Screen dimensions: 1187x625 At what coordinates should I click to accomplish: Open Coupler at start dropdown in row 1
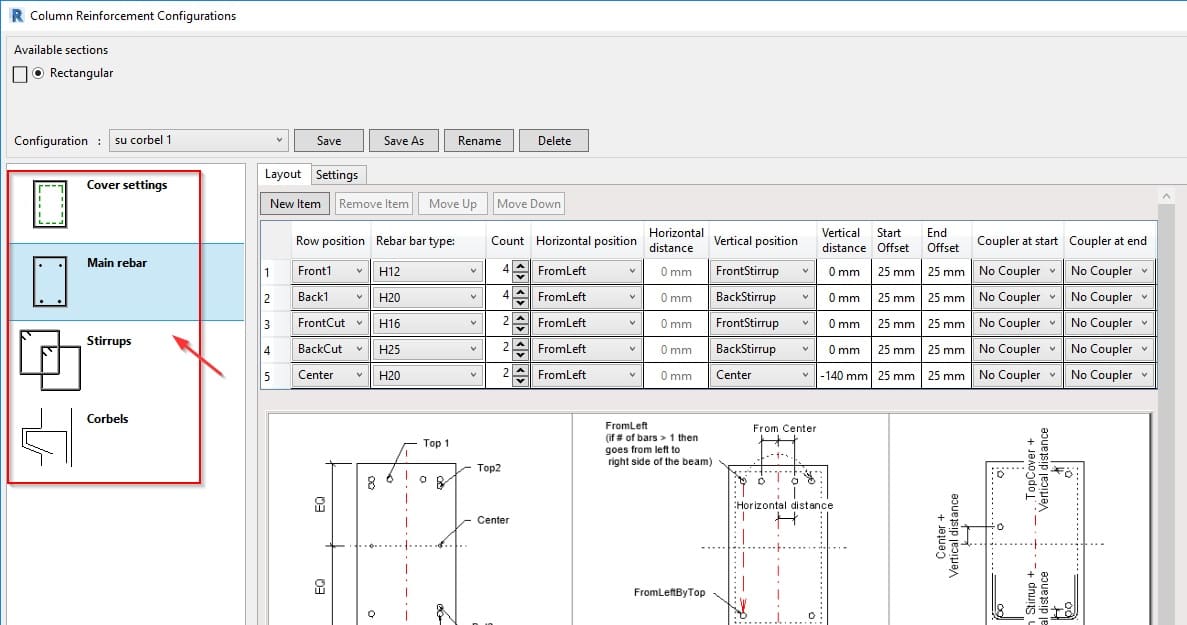pyautogui.click(x=1017, y=271)
